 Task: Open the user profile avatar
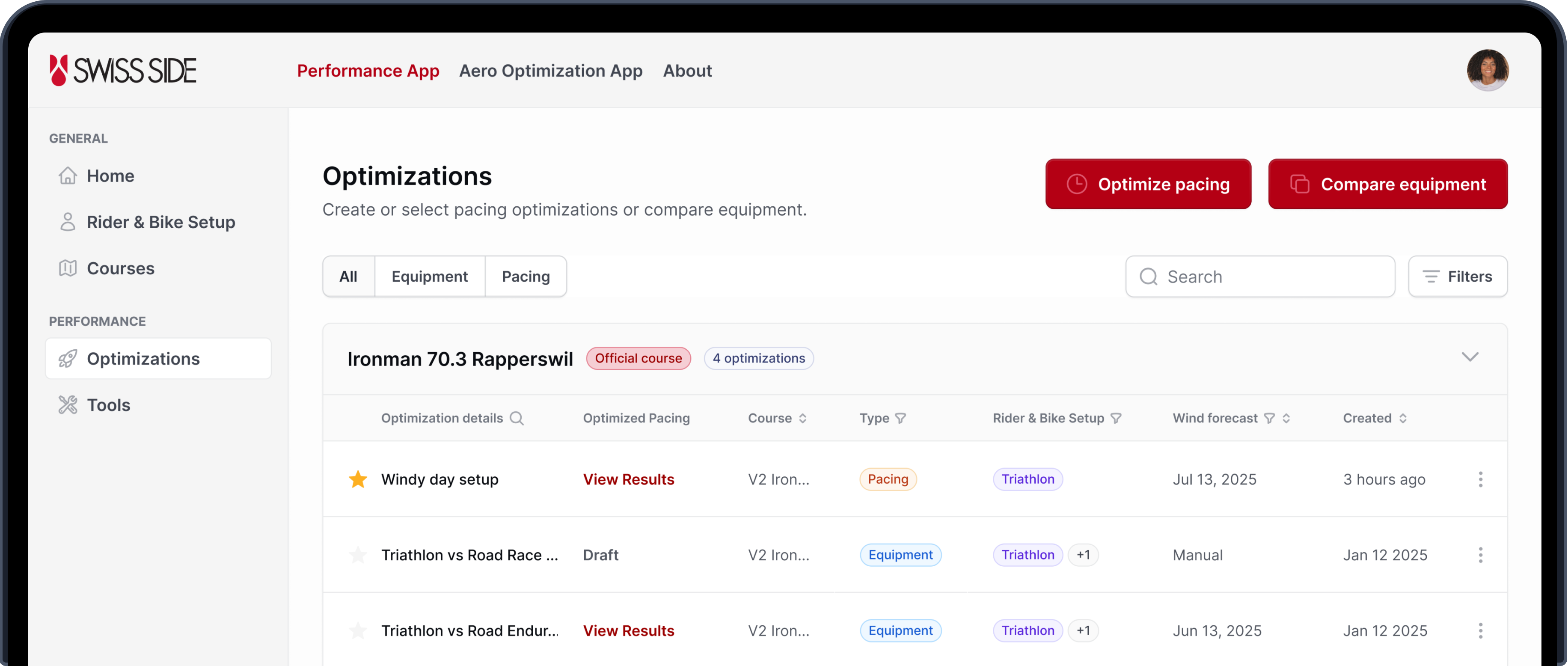click(1487, 70)
